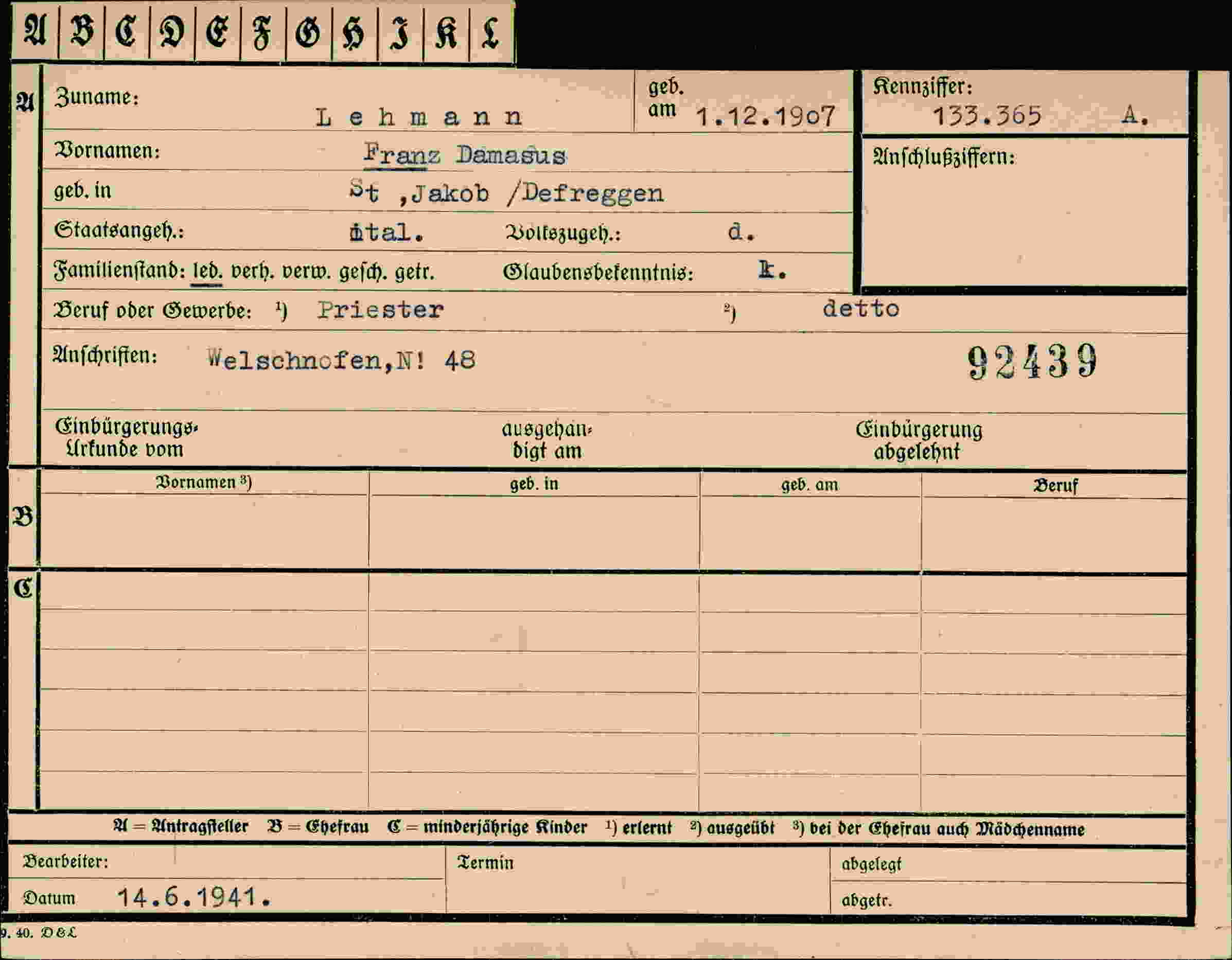Click the 'Anschriften:' label
The width and height of the screenshot is (1232, 960).
[105, 356]
